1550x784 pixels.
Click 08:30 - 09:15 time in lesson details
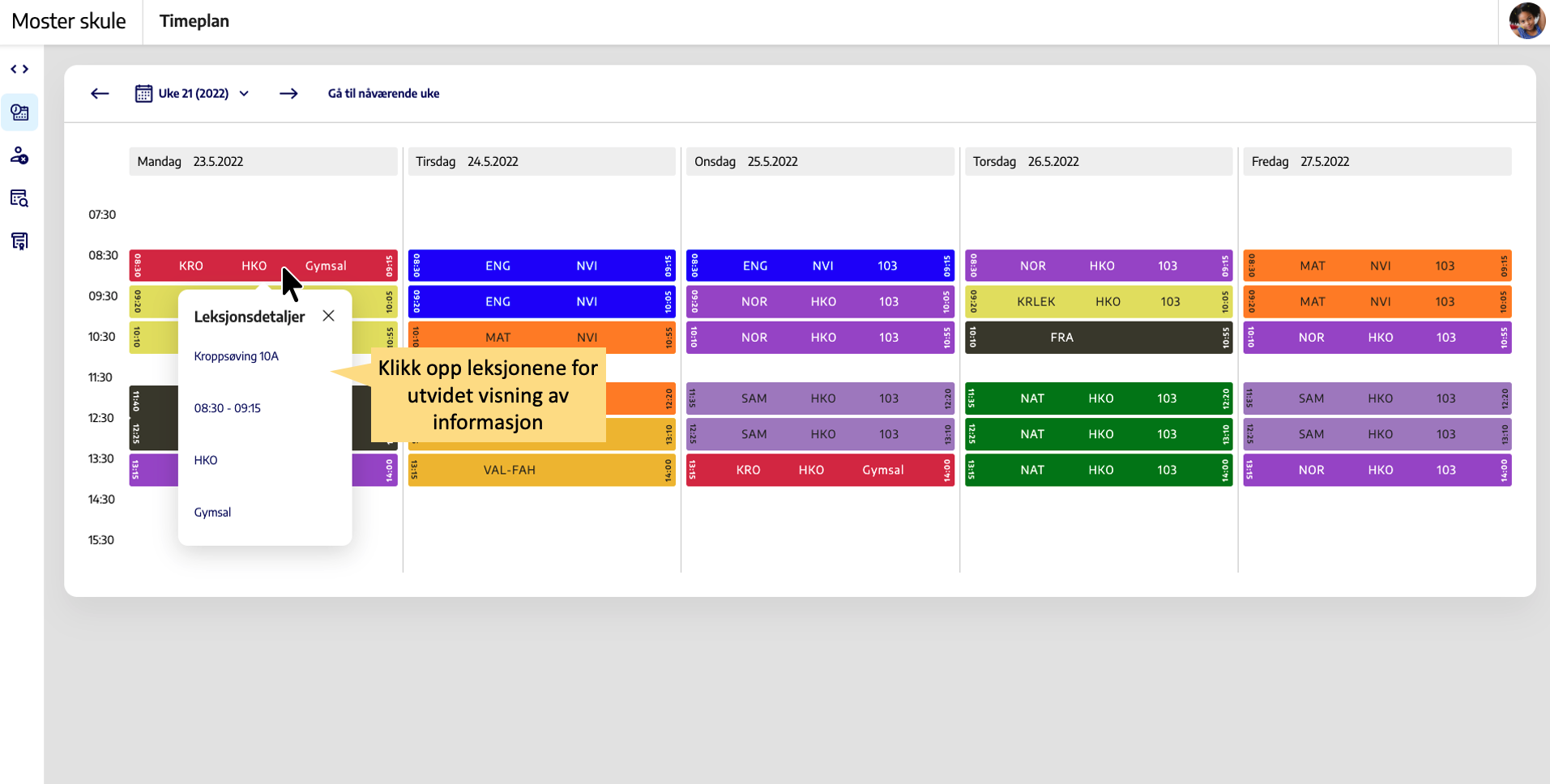click(x=227, y=408)
